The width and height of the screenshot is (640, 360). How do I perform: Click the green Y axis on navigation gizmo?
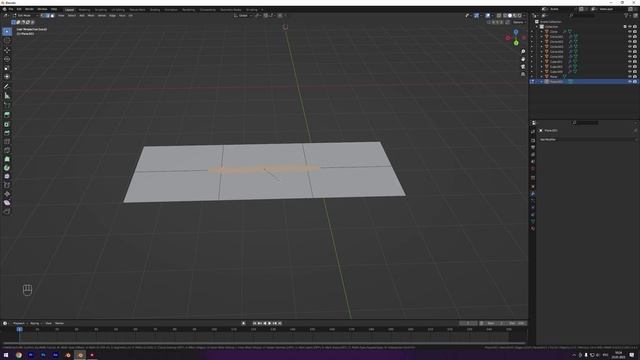[x=516, y=43]
